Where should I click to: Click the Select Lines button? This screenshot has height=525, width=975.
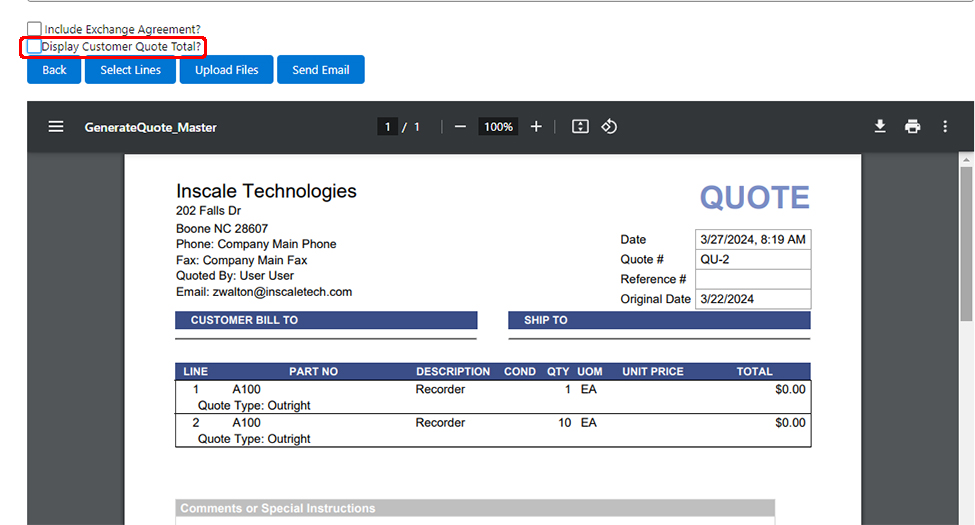click(131, 70)
